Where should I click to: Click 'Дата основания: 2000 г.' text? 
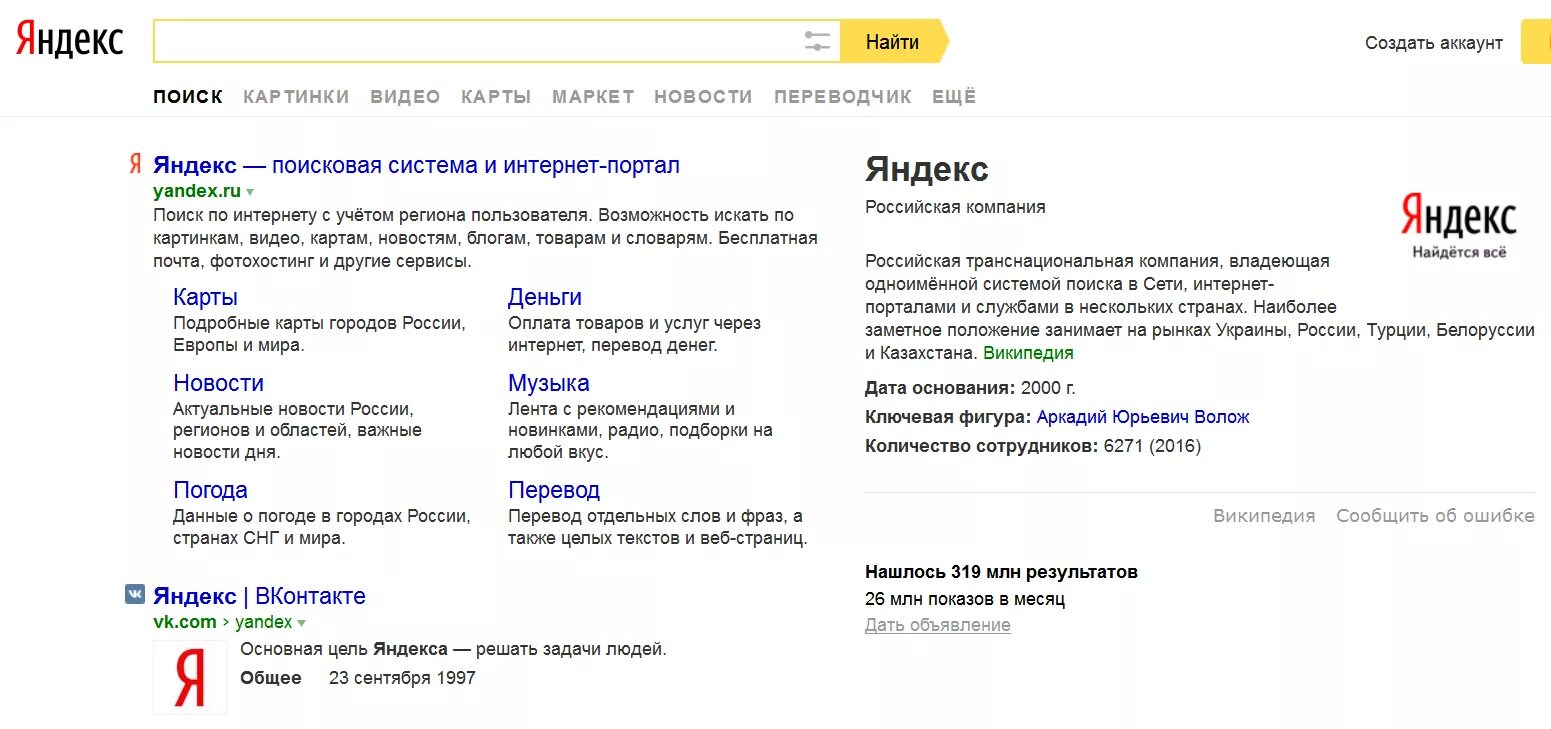point(970,388)
